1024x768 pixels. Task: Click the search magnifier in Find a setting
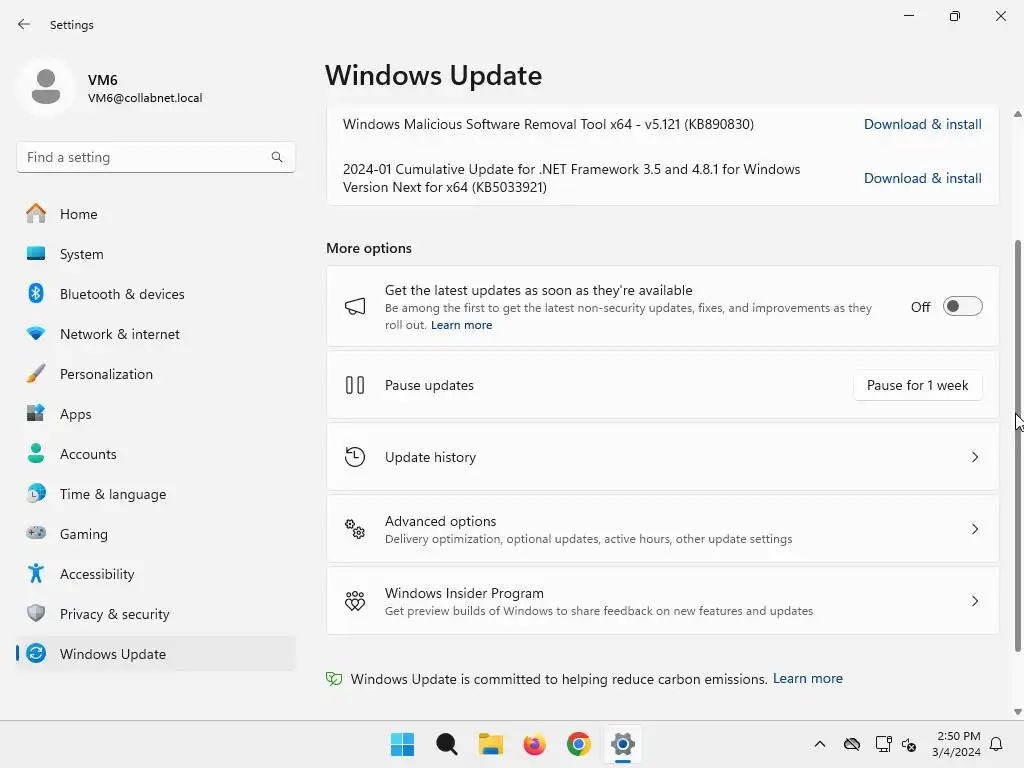point(277,157)
